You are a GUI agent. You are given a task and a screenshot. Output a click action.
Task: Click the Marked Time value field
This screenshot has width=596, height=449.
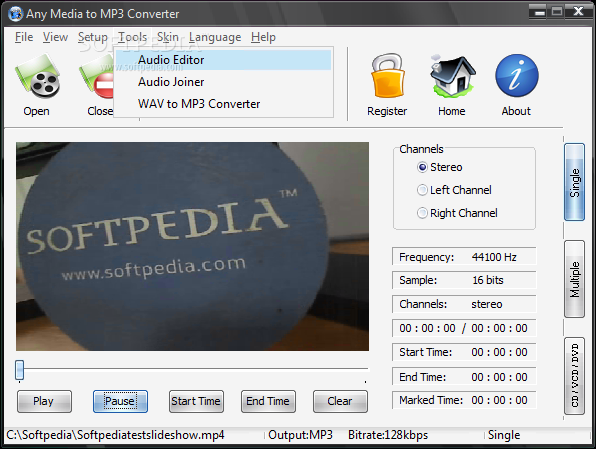[464, 400]
